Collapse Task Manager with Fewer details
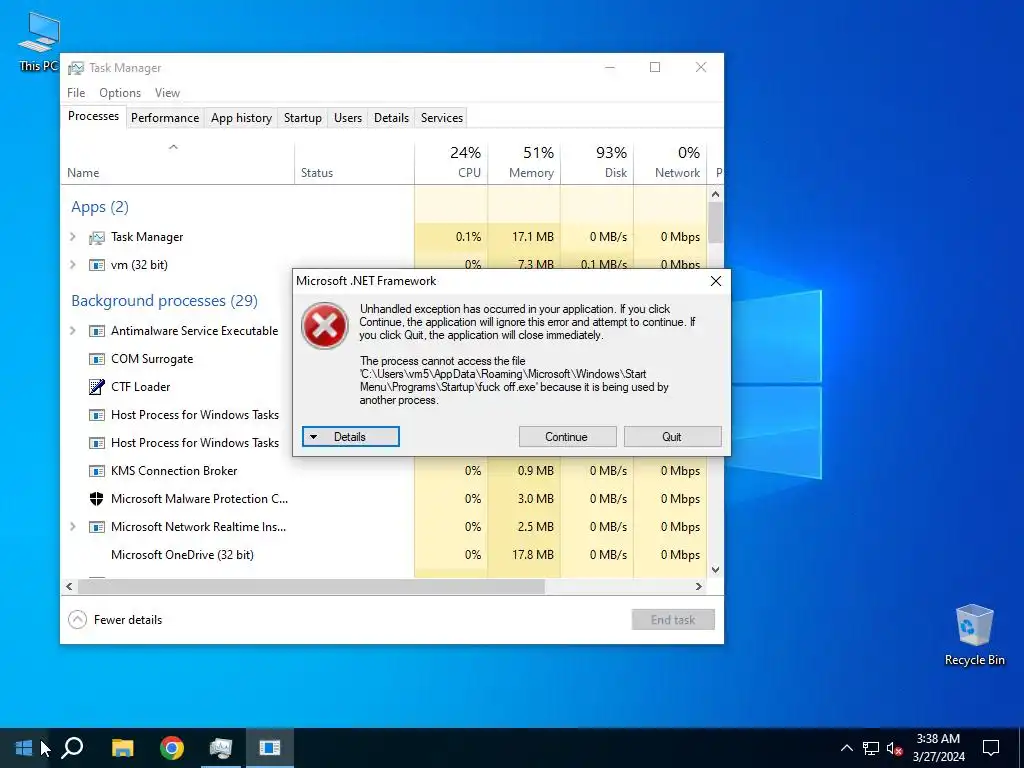This screenshot has width=1024, height=768. tap(115, 620)
